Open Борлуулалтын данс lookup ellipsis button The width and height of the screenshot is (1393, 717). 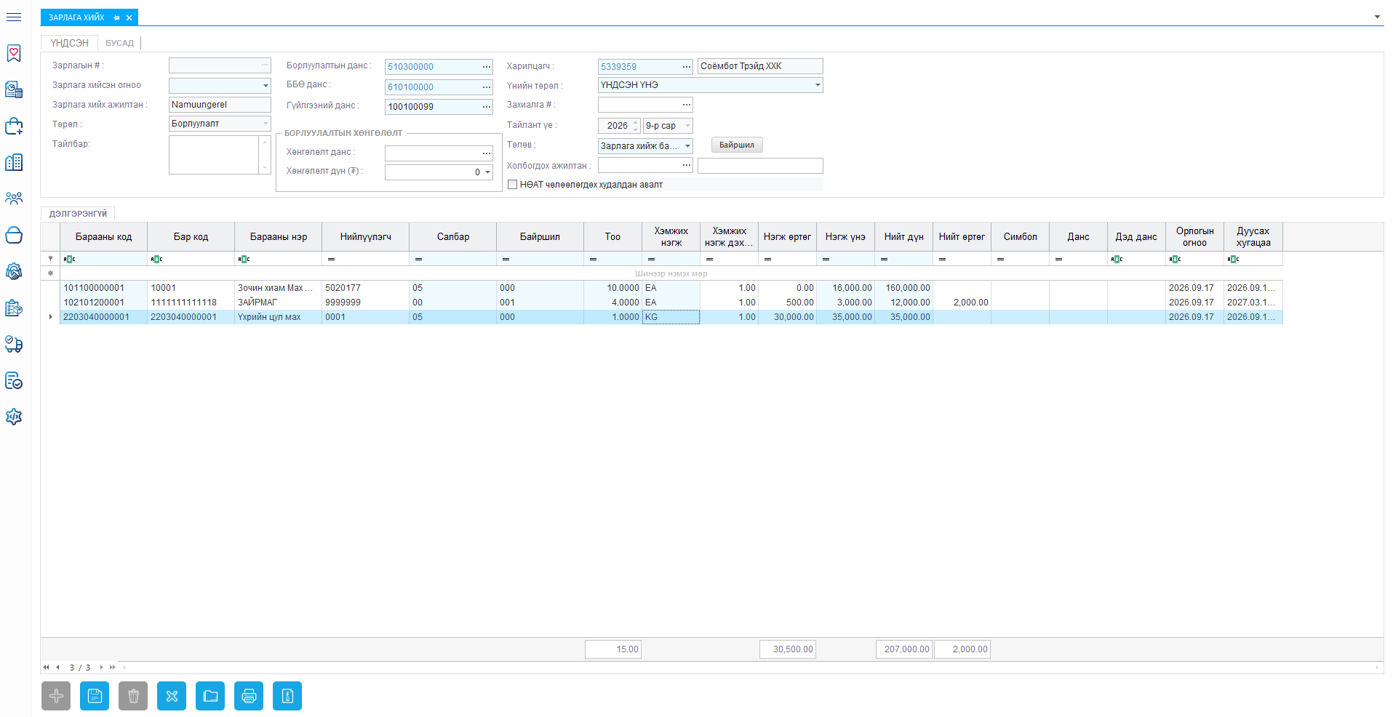(487, 67)
